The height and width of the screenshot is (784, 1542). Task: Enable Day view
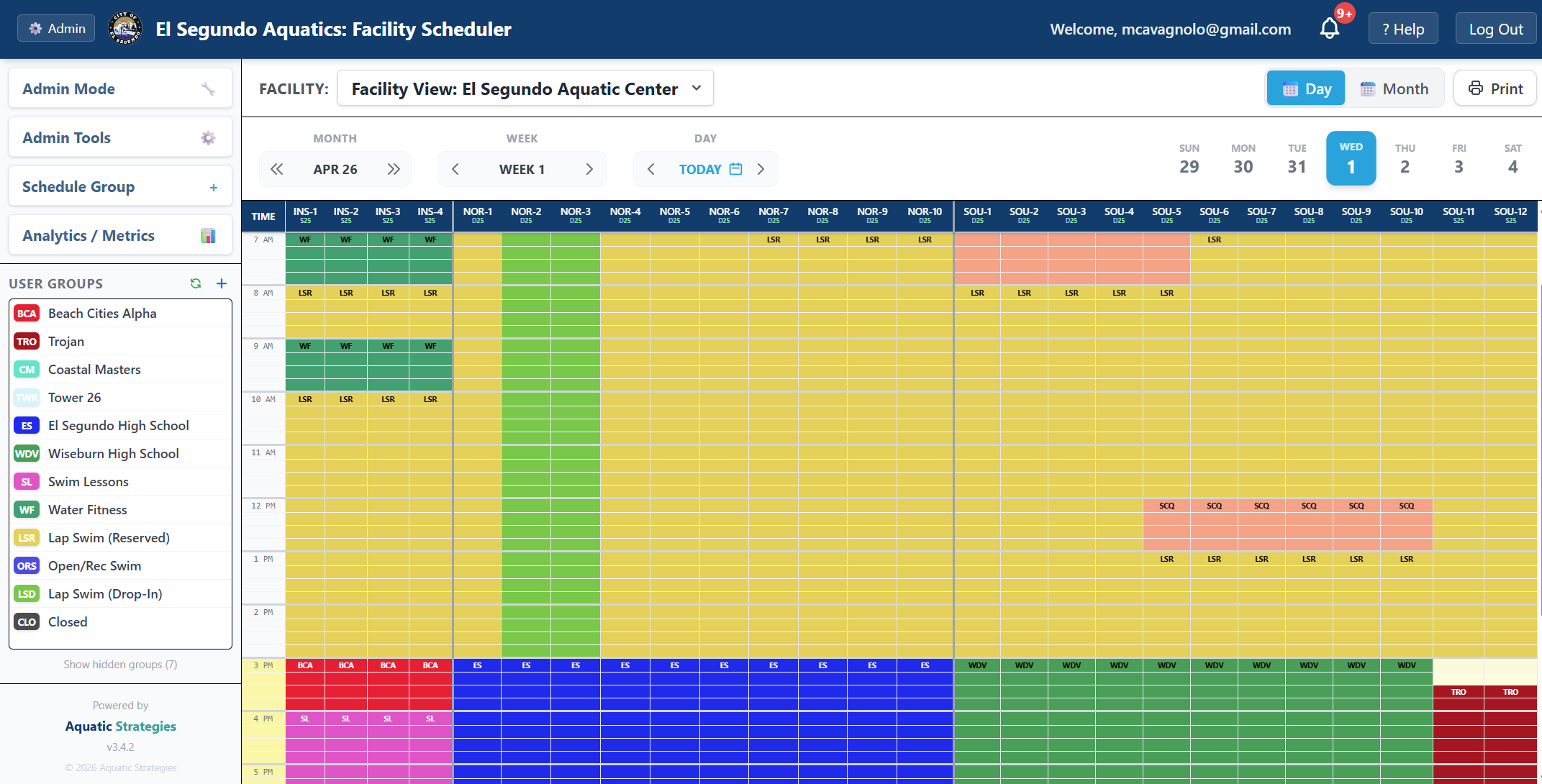tap(1305, 88)
